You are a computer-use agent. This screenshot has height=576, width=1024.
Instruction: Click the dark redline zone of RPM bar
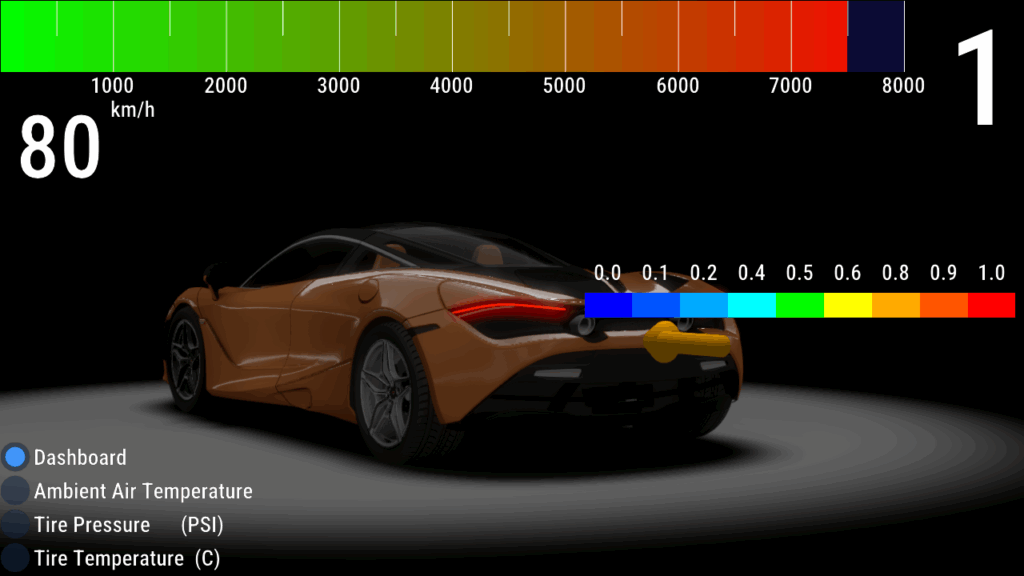[876, 36]
